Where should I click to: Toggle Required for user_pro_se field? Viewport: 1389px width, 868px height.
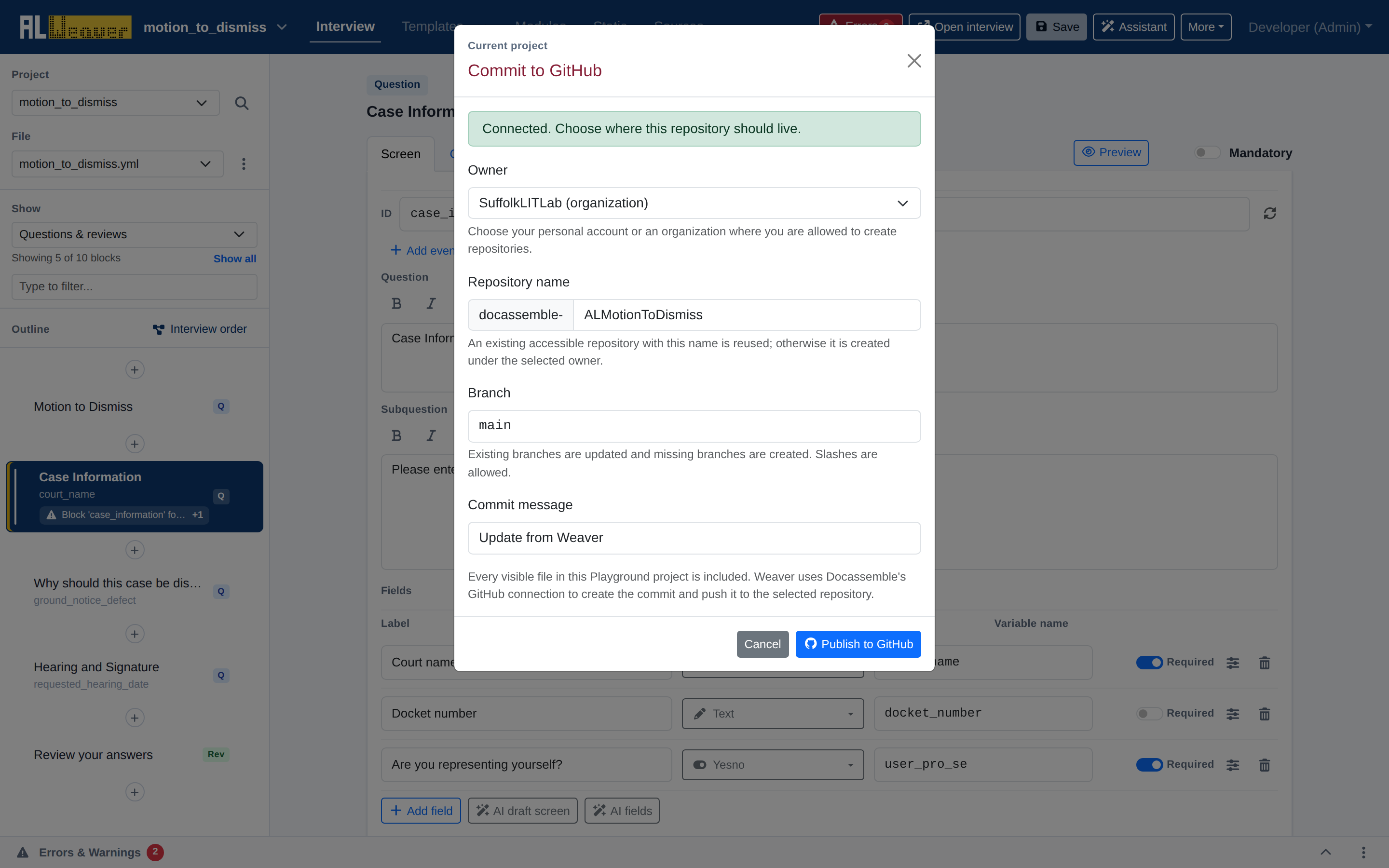click(x=1149, y=765)
